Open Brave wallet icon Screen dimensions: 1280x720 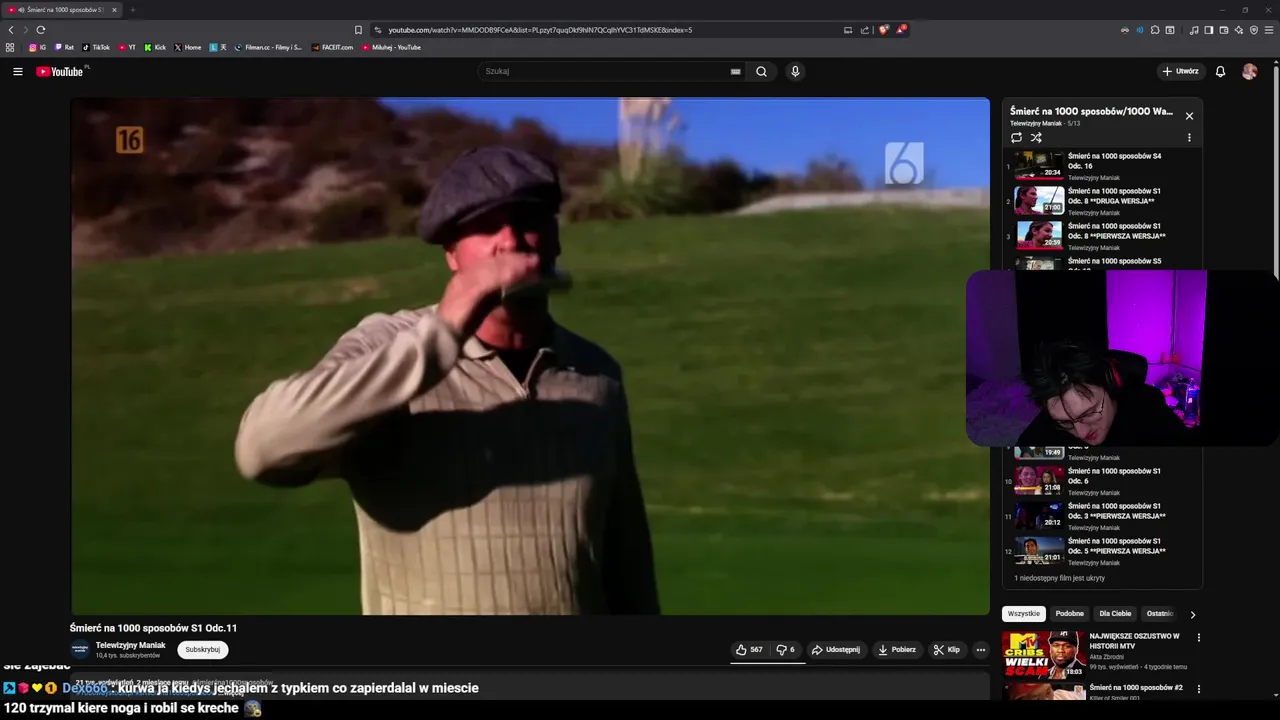(1224, 30)
